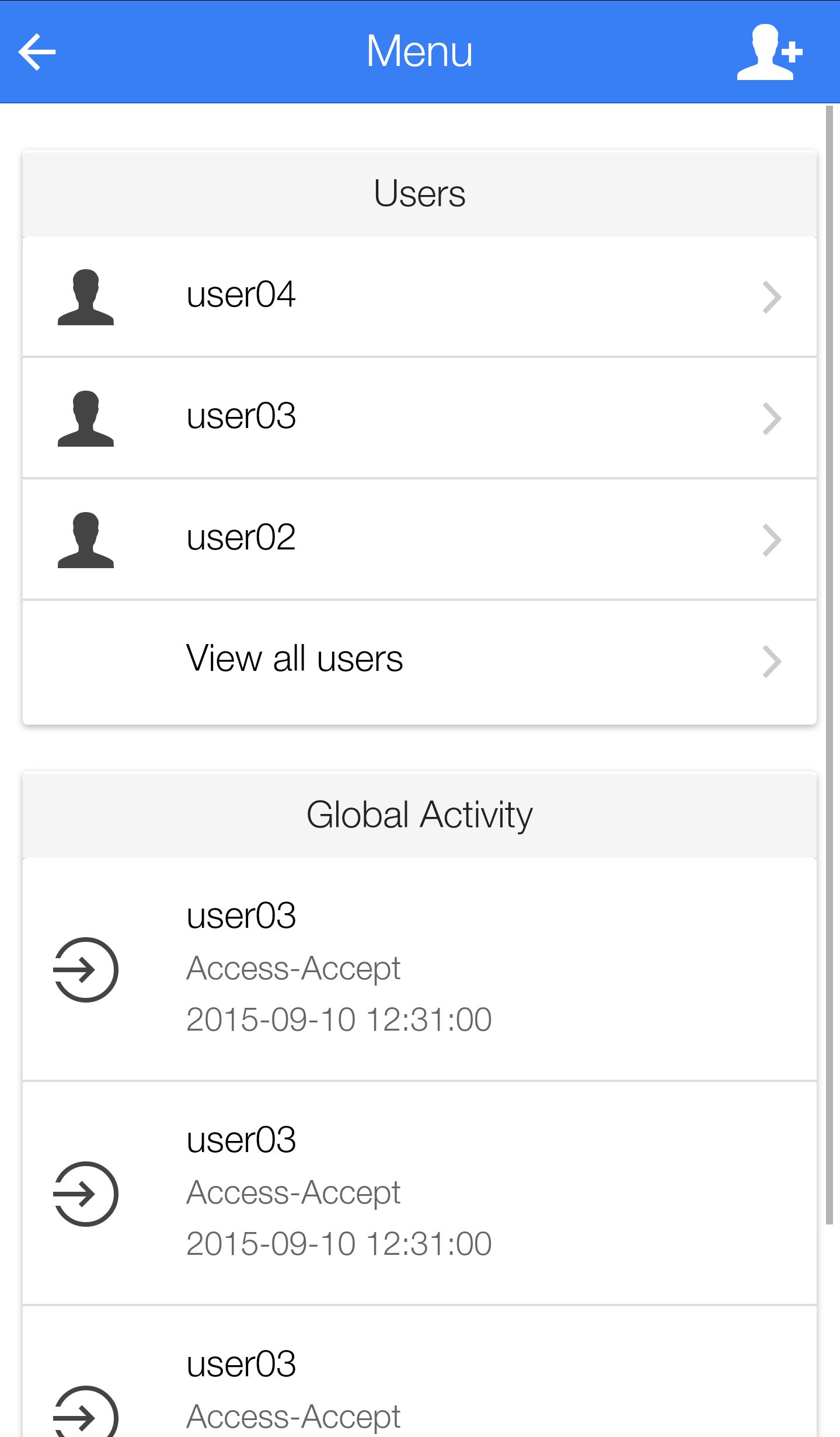Expand user04 with its chevron
This screenshot has height=1437, width=840.
point(772,297)
